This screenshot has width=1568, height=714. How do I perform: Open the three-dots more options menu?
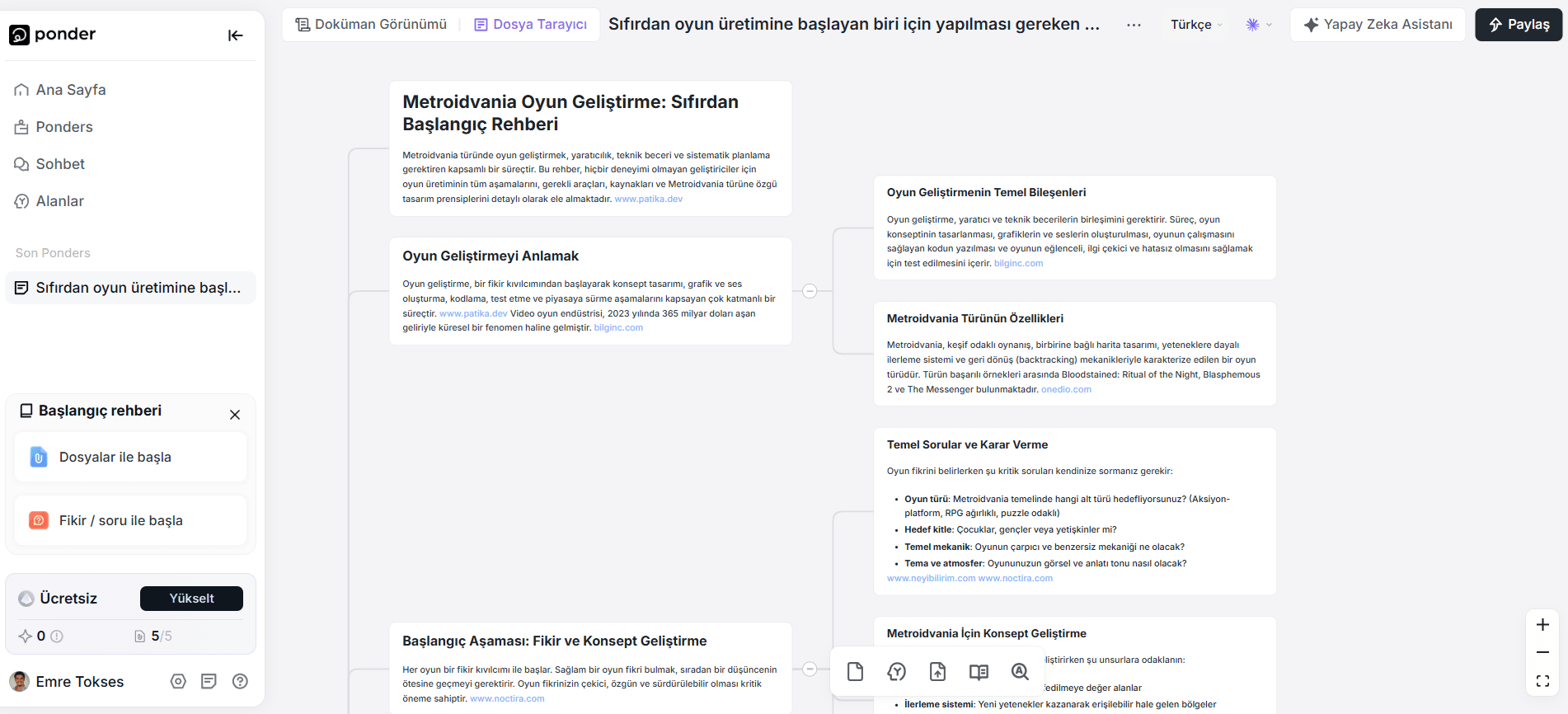tap(1134, 25)
